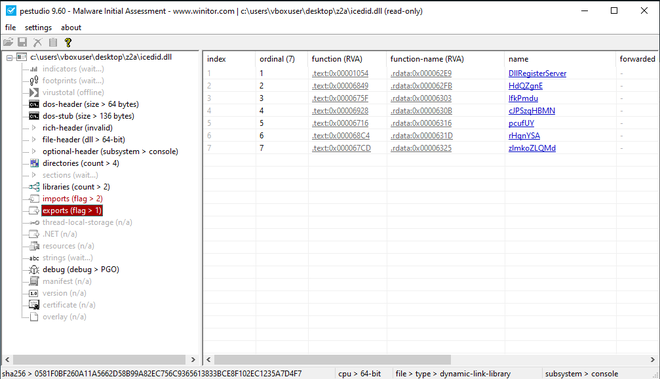Sort by the ordinal (7) column header
660x379 pixels.
(282, 59)
